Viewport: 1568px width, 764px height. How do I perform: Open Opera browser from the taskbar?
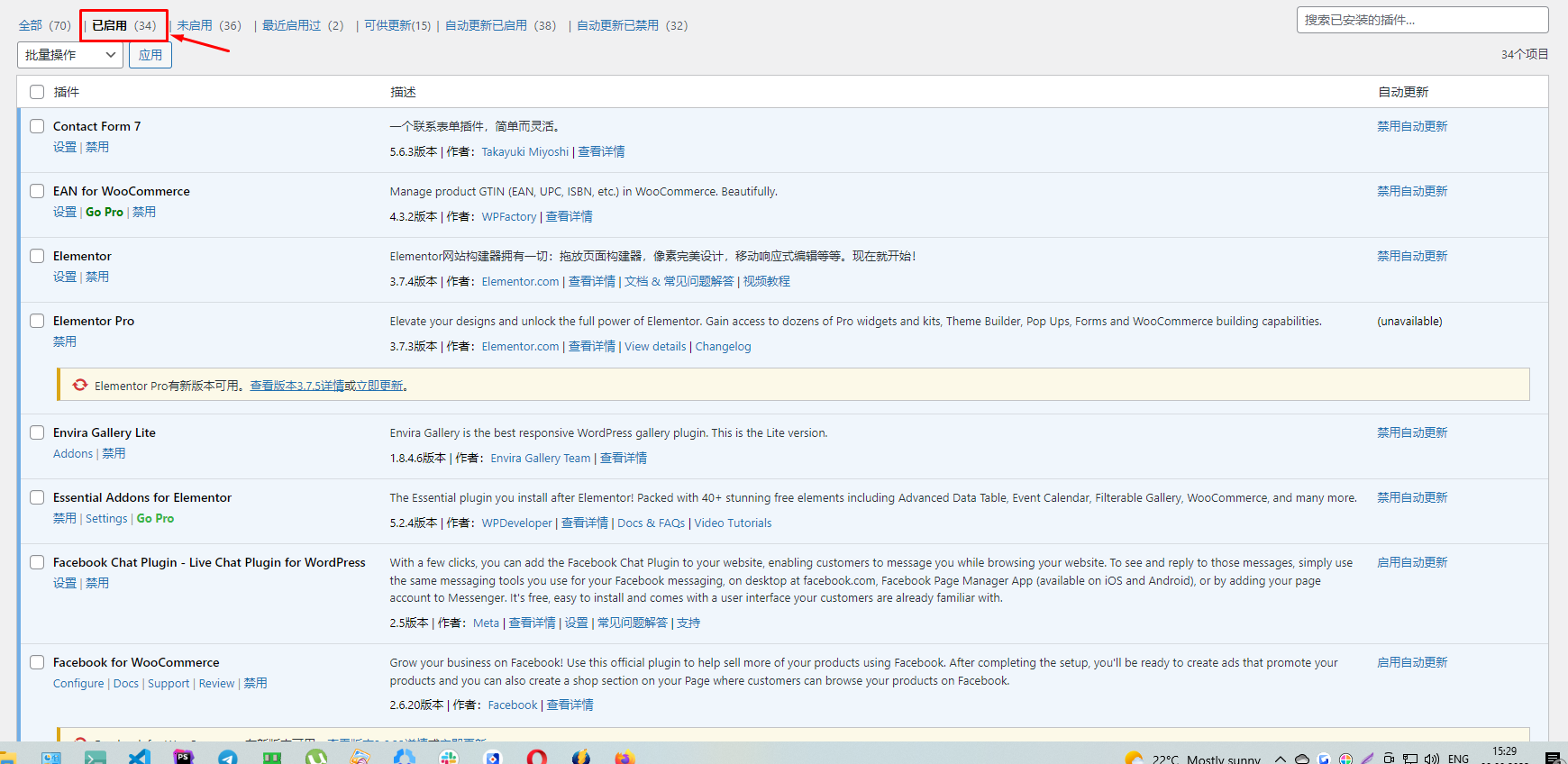coord(537,758)
